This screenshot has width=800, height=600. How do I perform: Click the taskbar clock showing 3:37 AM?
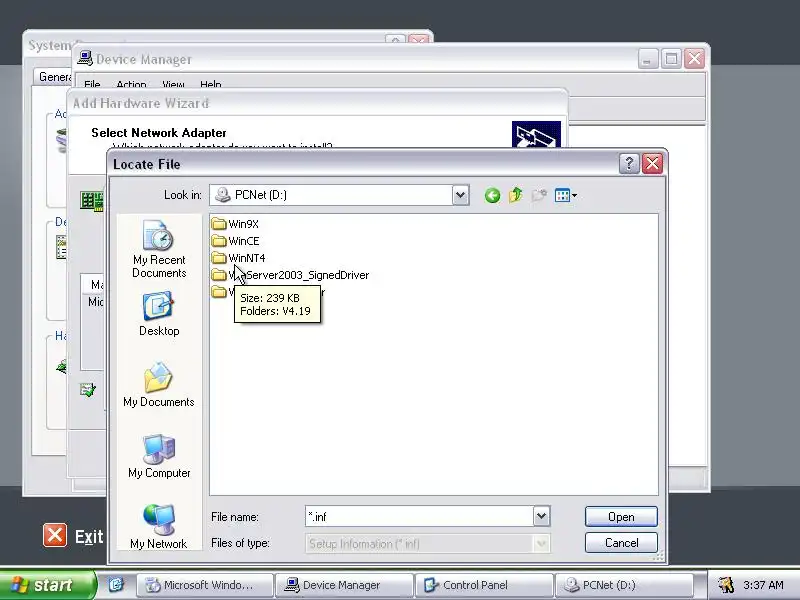(763, 585)
